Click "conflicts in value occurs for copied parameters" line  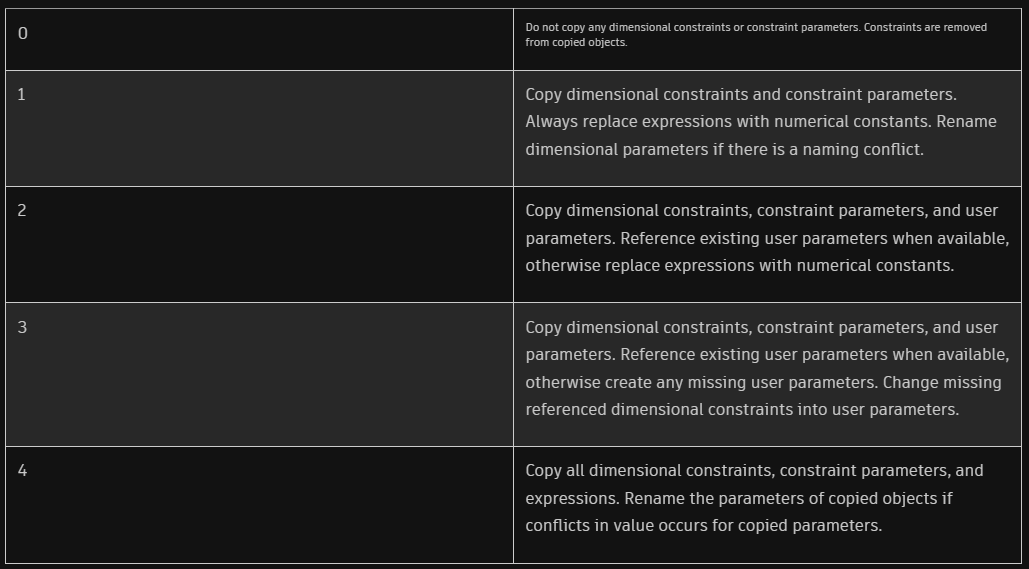pyautogui.click(x=703, y=526)
